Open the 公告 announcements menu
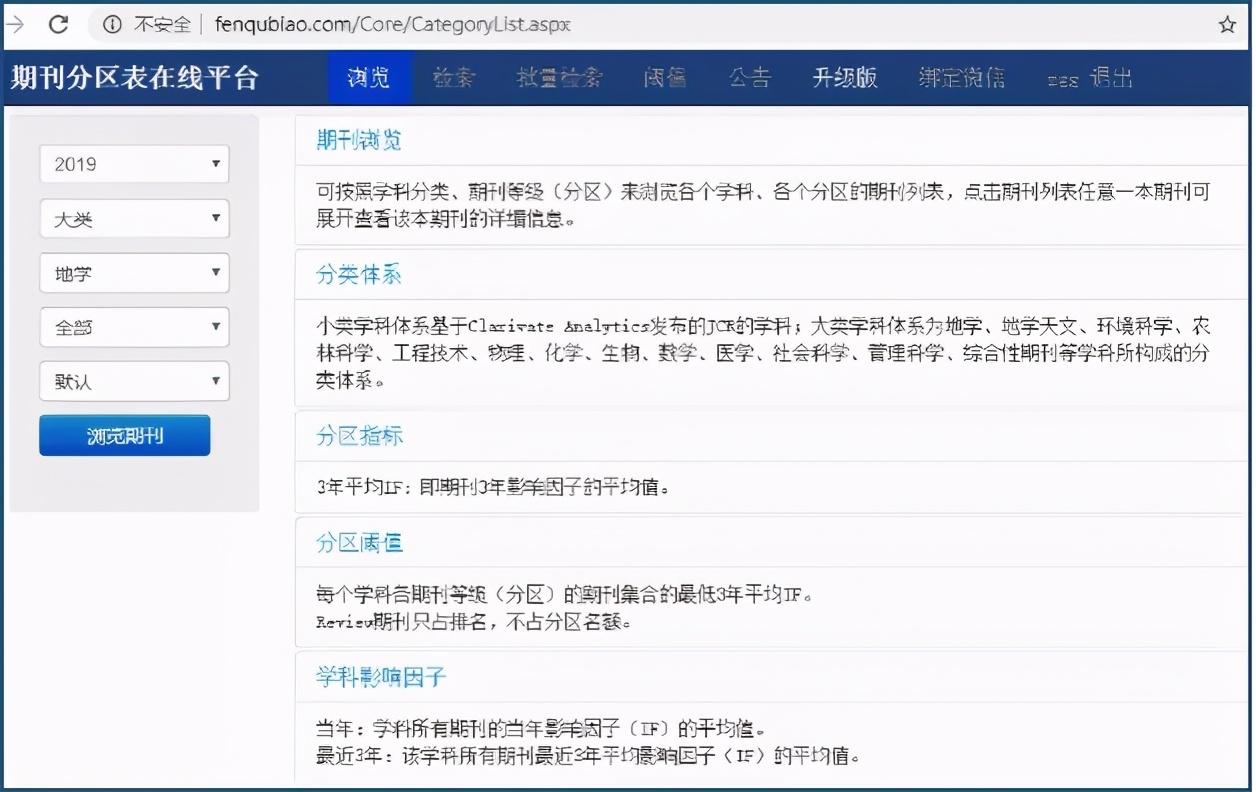The height and width of the screenshot is (792, 1256). pyautogui.click(x=750, y=78)
